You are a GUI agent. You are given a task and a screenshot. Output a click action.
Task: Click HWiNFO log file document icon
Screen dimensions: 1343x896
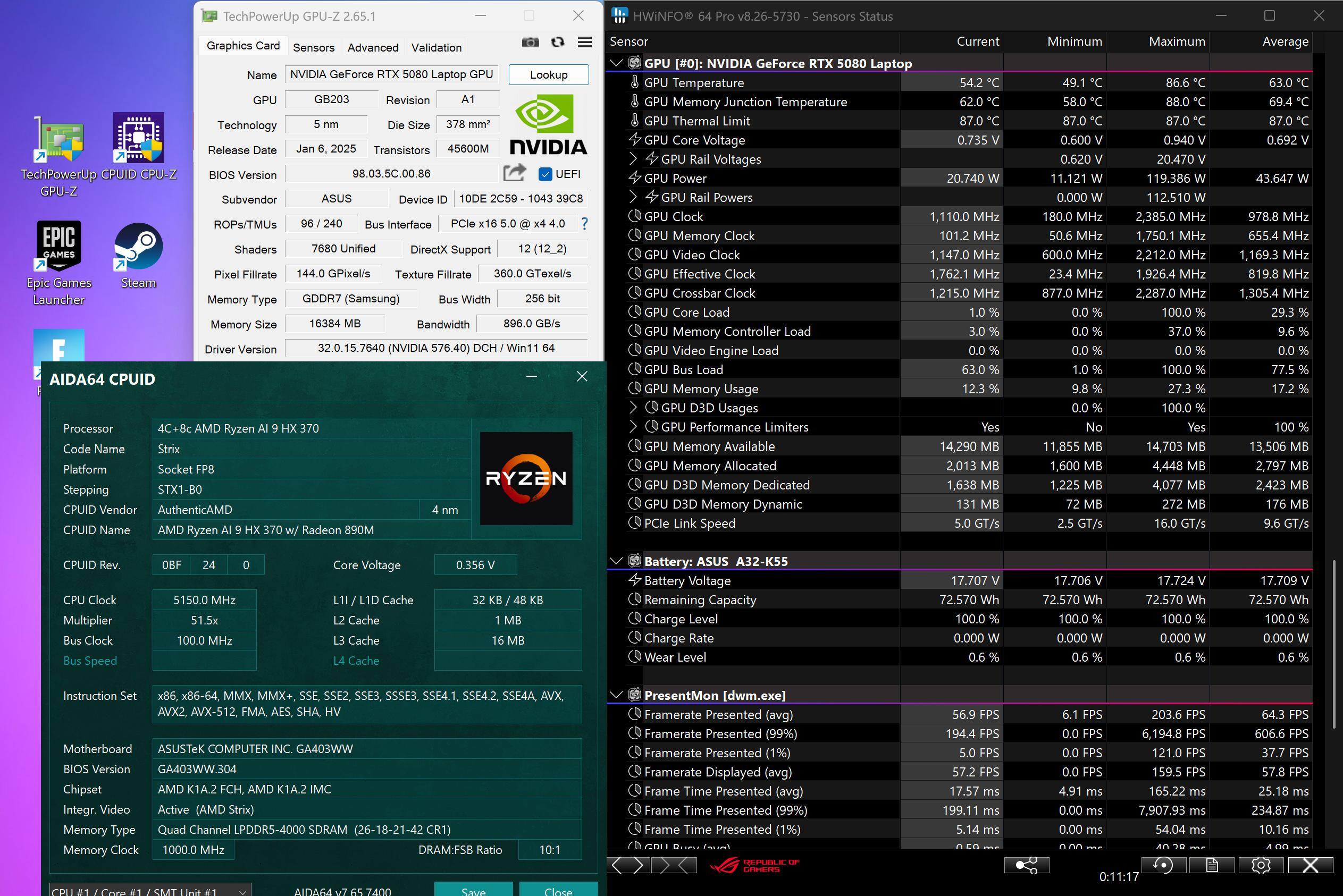1212,865
